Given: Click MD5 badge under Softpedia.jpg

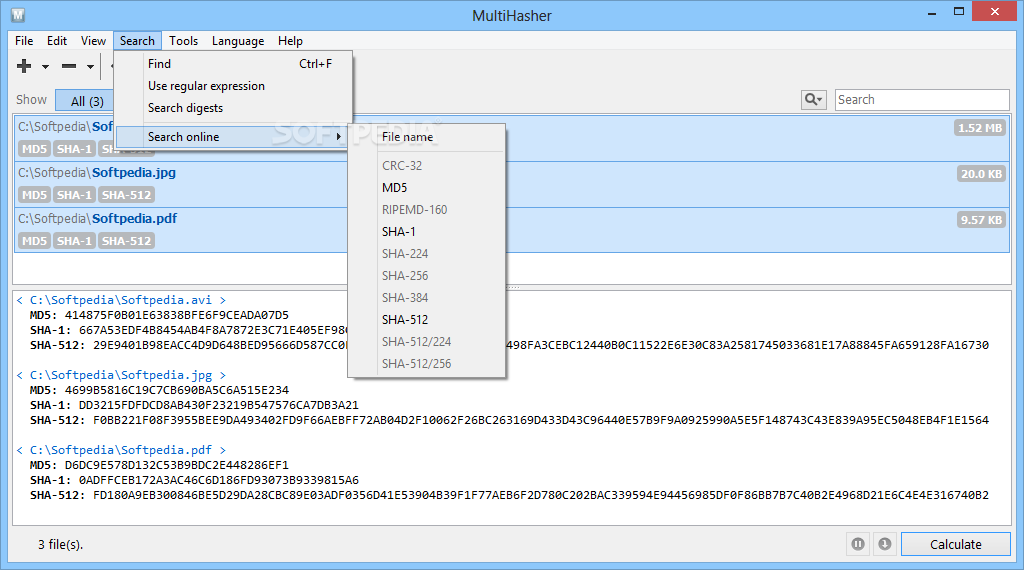Looking at the screenshot, I should click(34, 195).
